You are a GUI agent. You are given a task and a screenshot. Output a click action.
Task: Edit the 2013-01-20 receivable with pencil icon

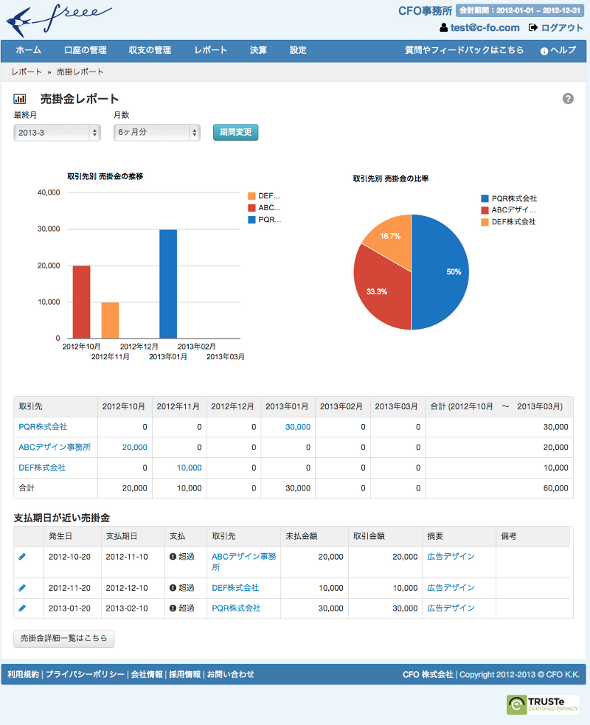[x=22, y=608]
